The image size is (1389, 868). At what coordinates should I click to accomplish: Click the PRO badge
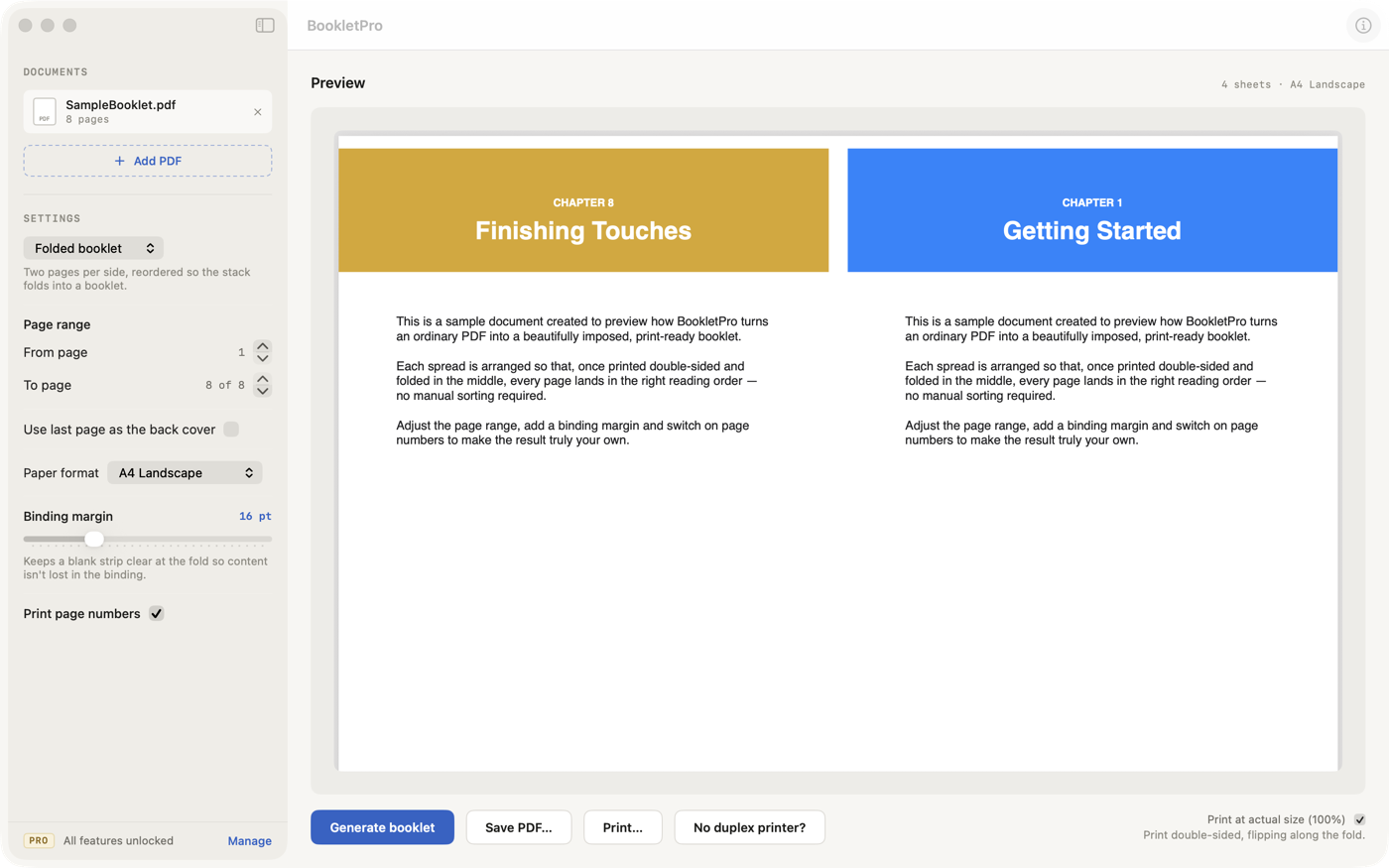(x=39, y=840)
